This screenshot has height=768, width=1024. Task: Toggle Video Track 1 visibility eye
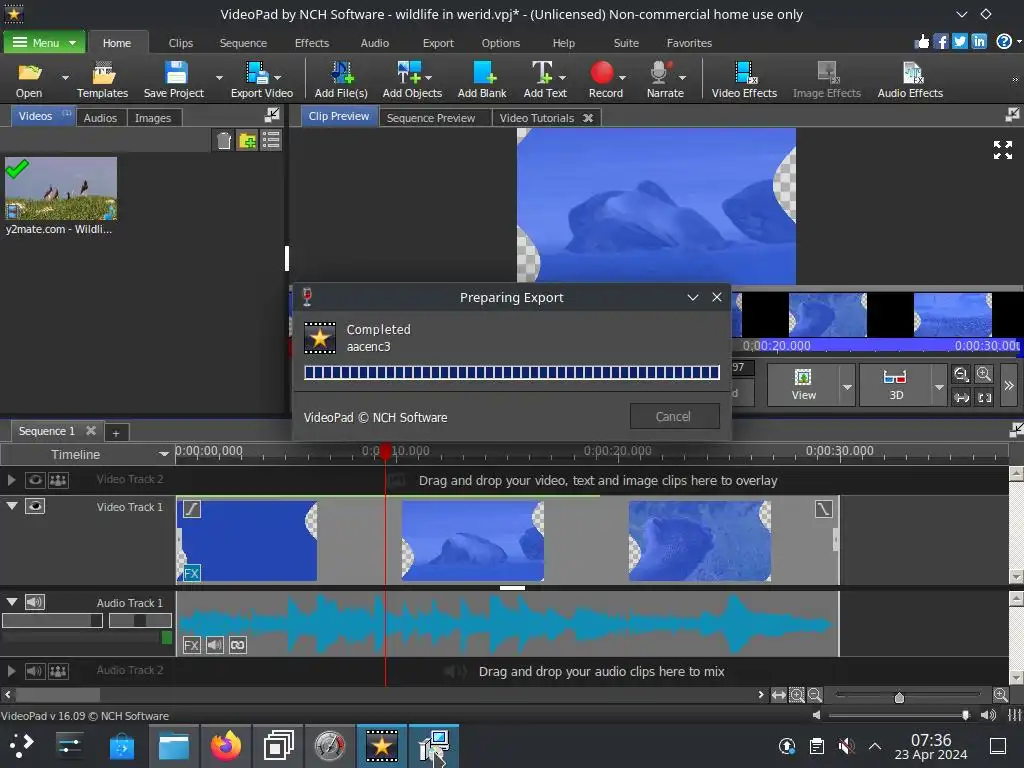(35, 506)
